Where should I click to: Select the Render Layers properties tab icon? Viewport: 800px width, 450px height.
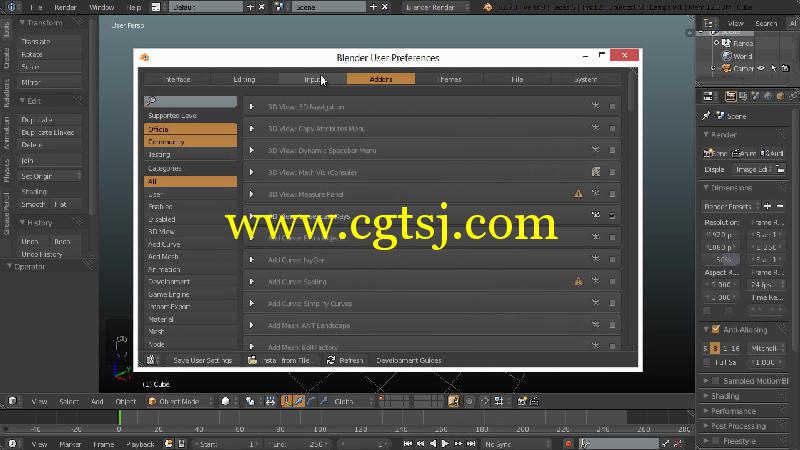pos(743,96)
